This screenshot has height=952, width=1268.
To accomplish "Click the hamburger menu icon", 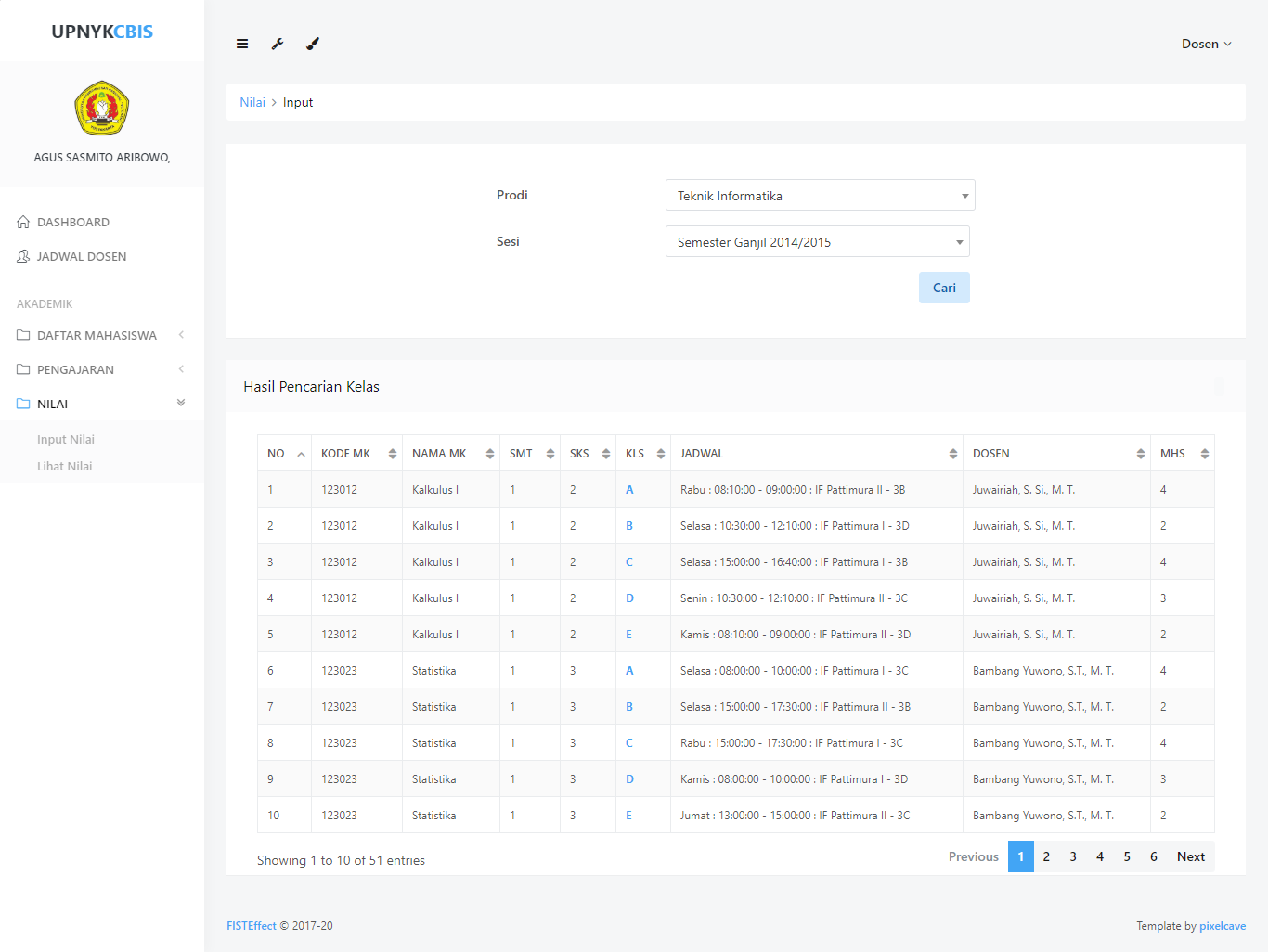I will point(242,44).
